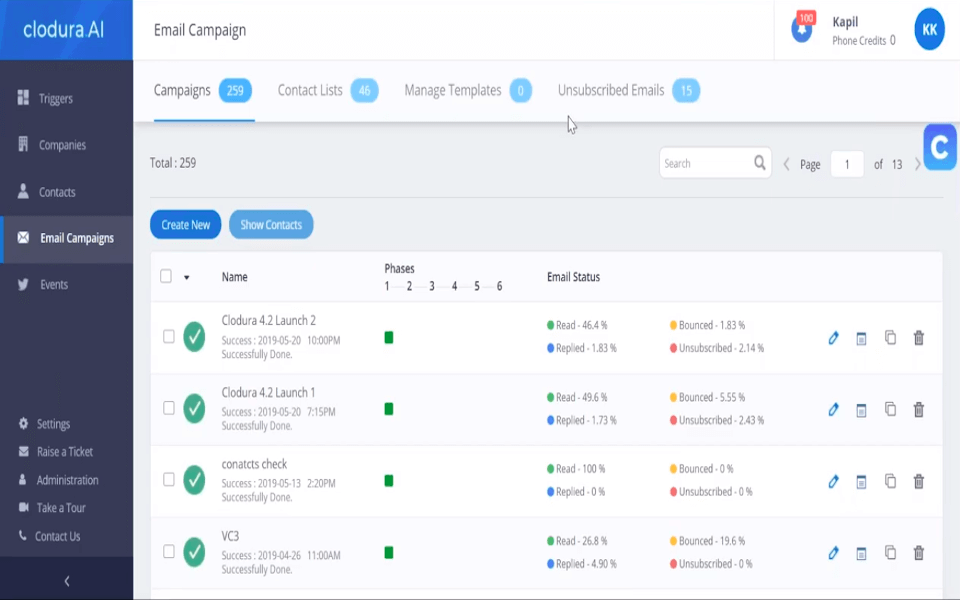Duplicate the conatcts check campaign
Image resolution: width=960 pixels, height=600 pixels.
pos(890,481)
